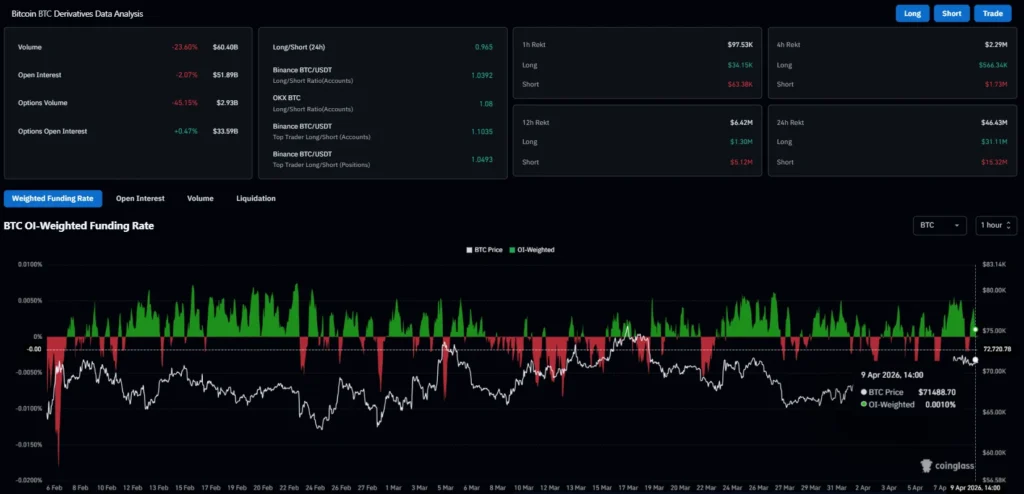Click the Short button

[x=951, y=14]
